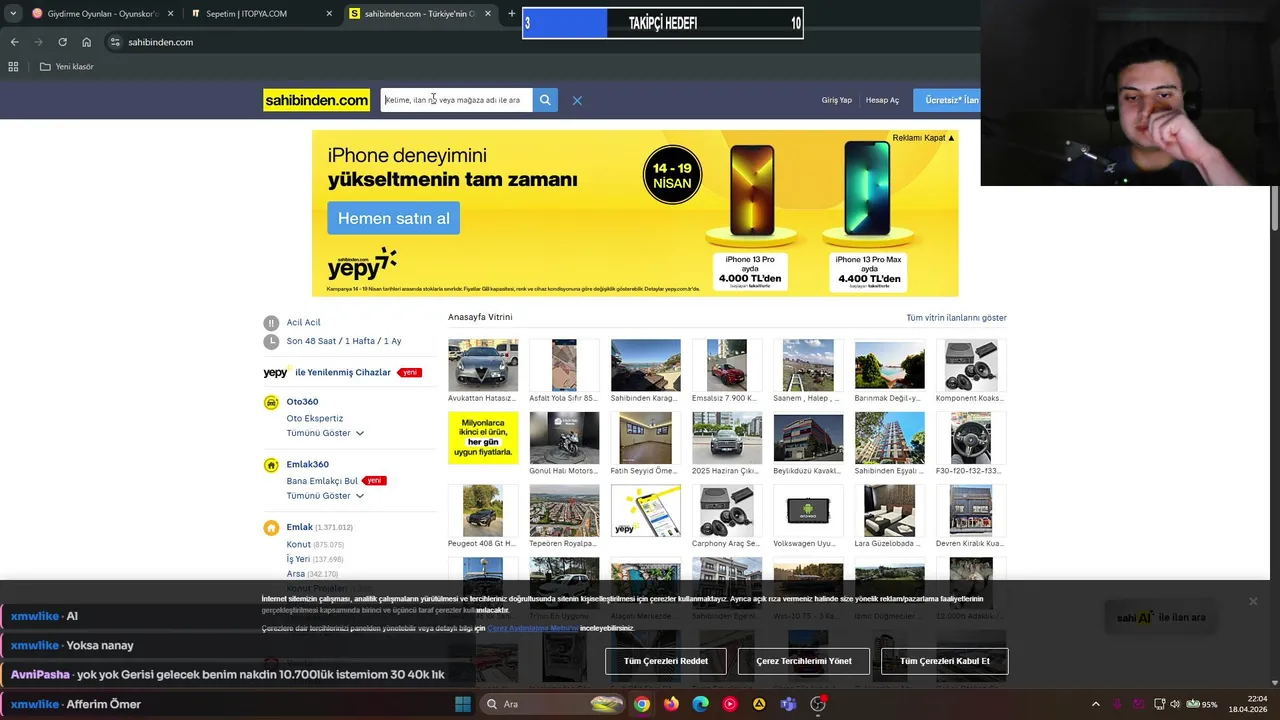Open Oto Ekspertiz link
The height and width of the screenshot is (720, 1280).
pos(315,418)
